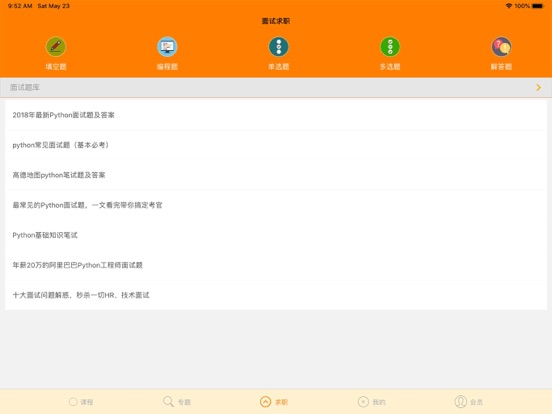Tap the 填空题 label

point(56,67)
